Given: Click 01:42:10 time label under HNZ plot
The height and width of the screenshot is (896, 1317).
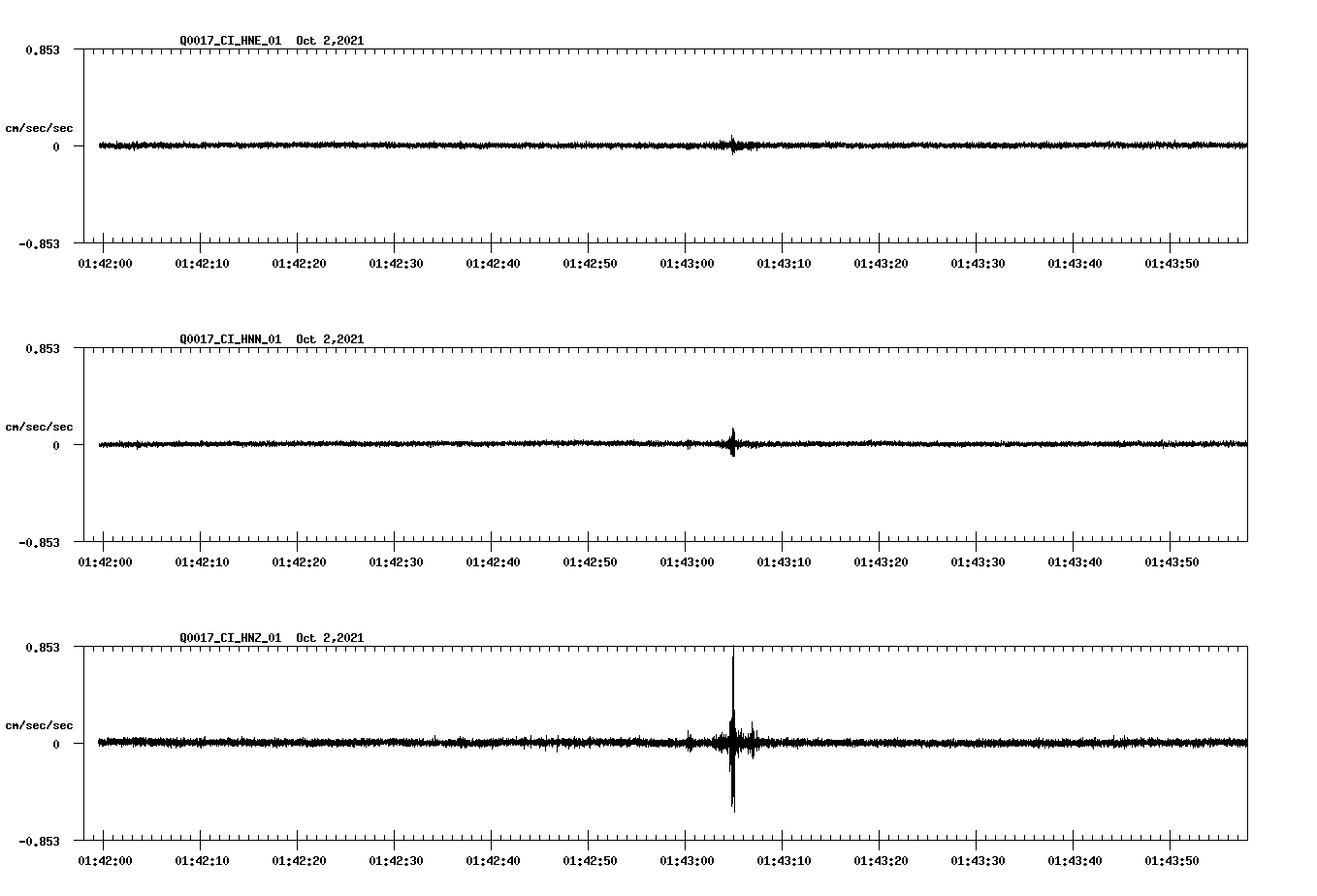Looking at the screenshot, I should pyautogui.click(x=202, y=861).
